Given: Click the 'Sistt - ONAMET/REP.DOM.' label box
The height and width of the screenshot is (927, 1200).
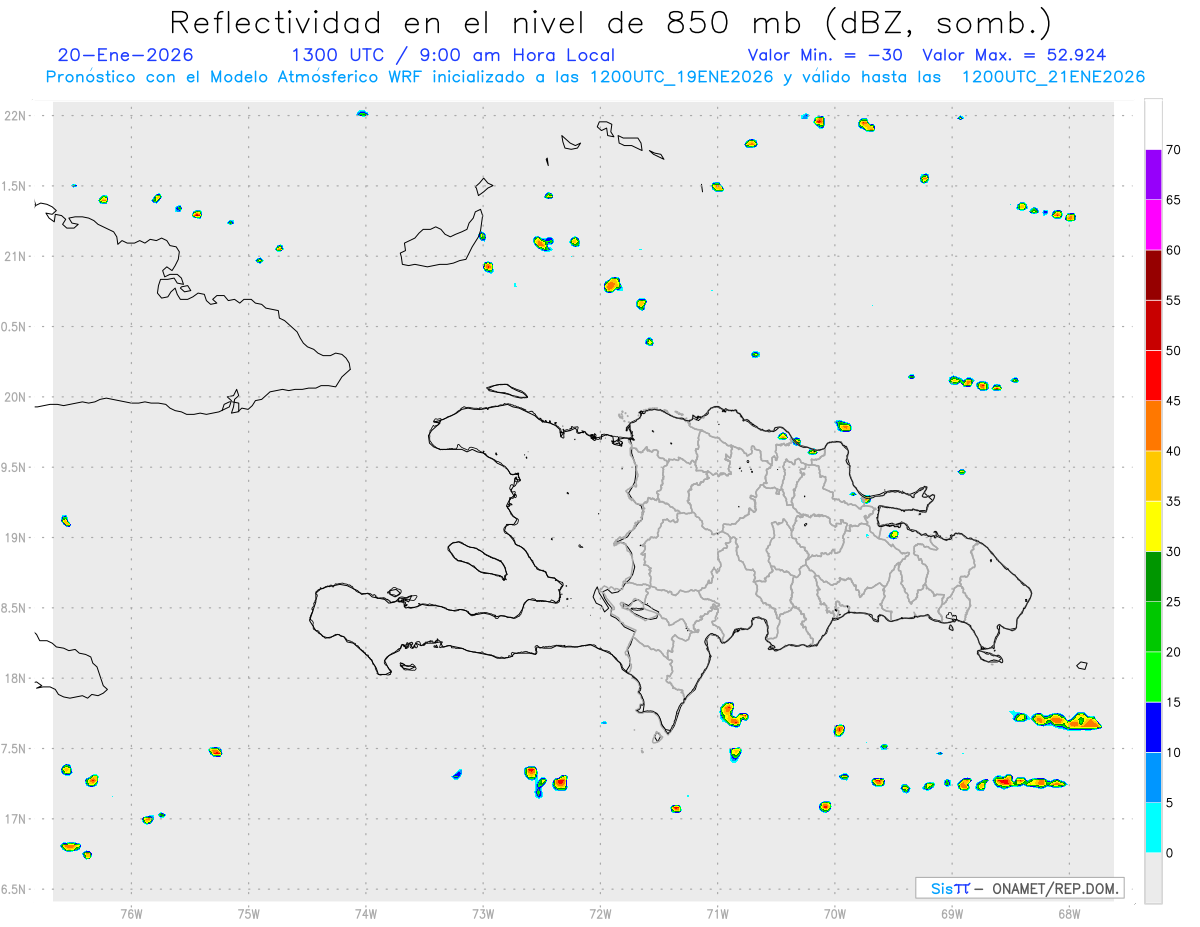Looking at the screenshot, I should tap(1019, 888).
